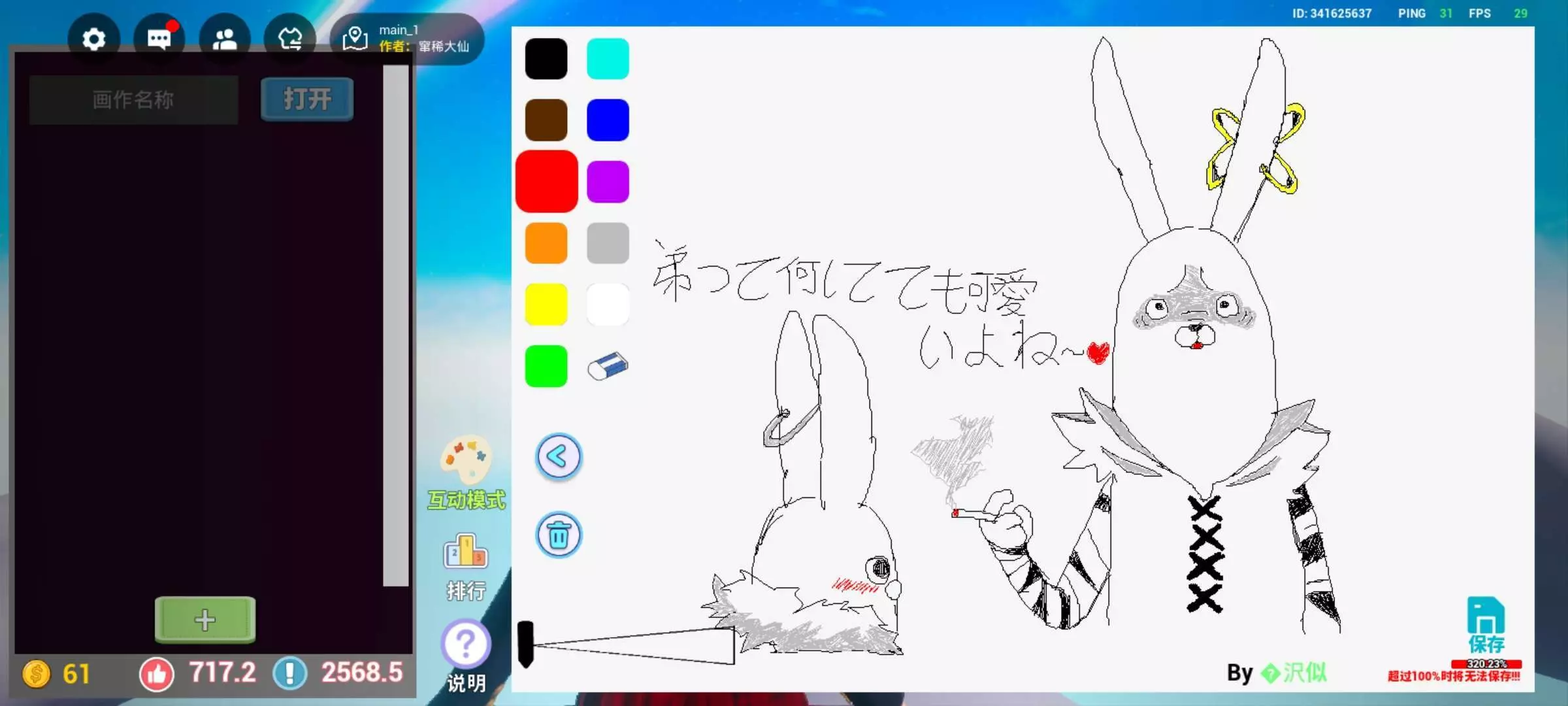
Task: Open the 说明 help question mark
Action: tap(466, 644)
